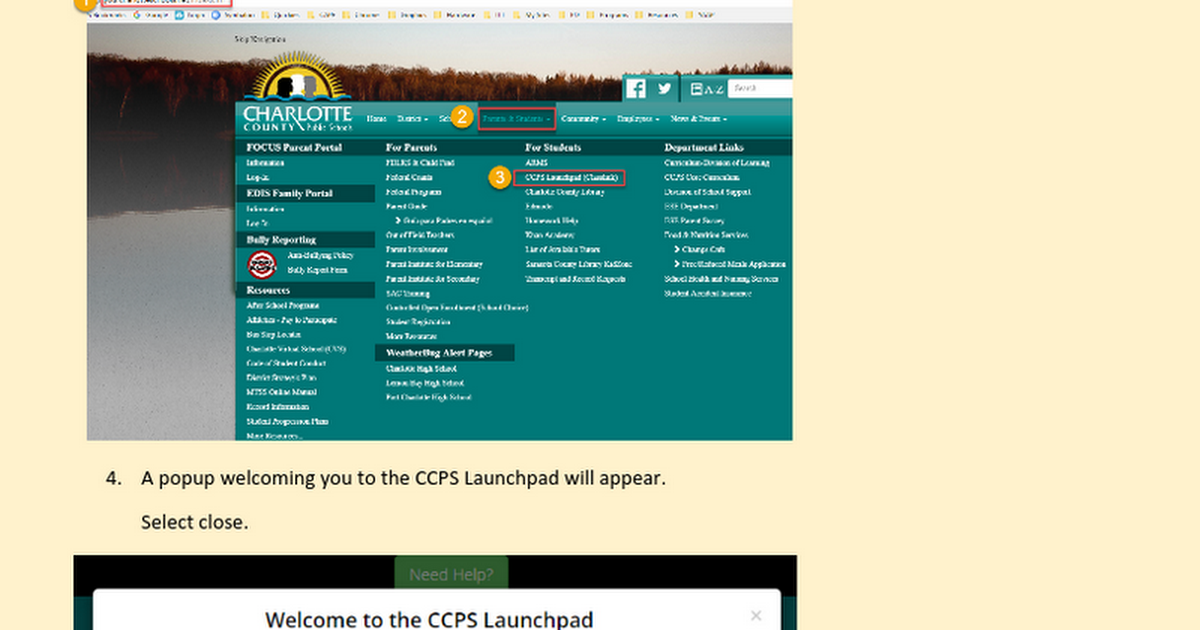Open the SAC Training link
The image size is (1200, 630).
[x=408, y=294]
